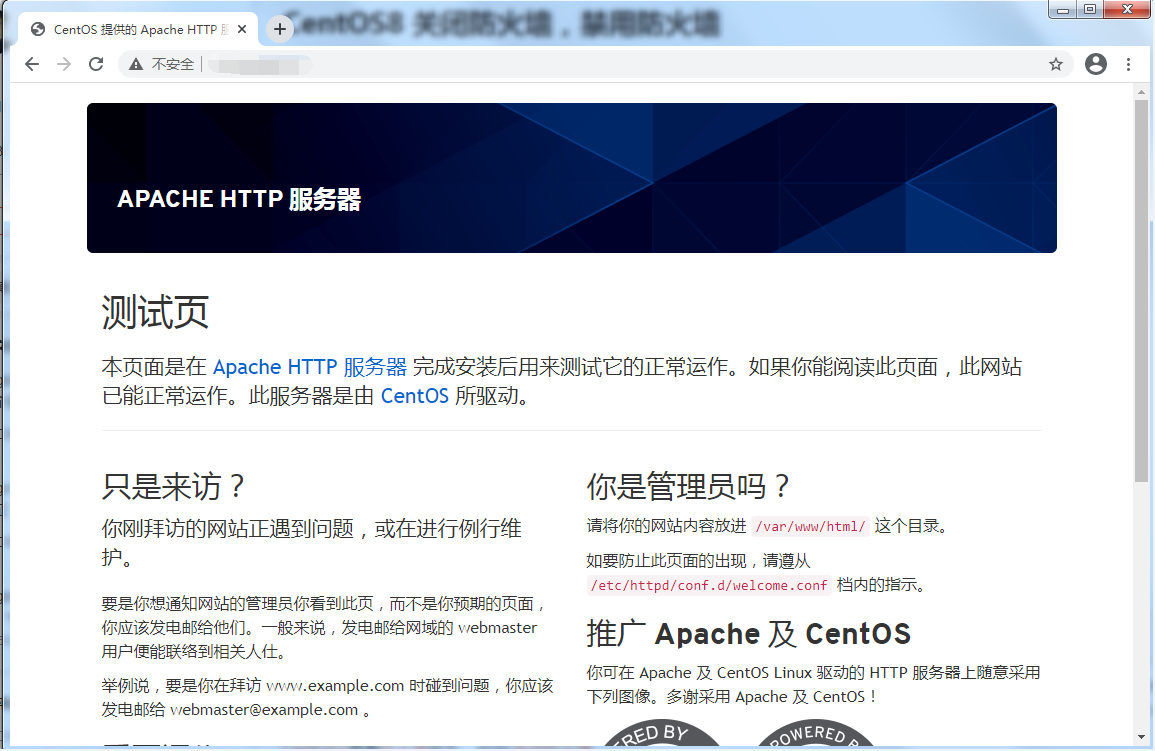Screen dimensions: 1155x751
Task: Click the 你是管理员吗？ heading
Action: click(x=688, y=487)
